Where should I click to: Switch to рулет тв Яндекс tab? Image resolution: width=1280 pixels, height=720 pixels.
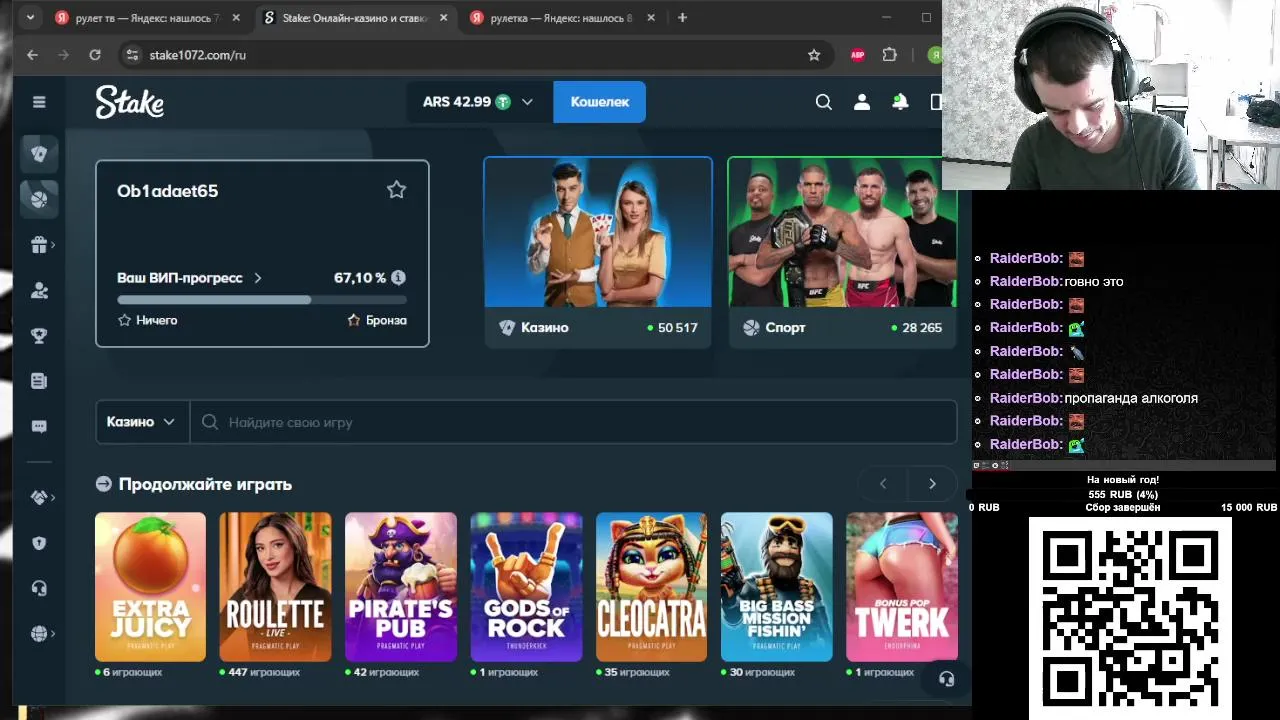click(148, 18)
